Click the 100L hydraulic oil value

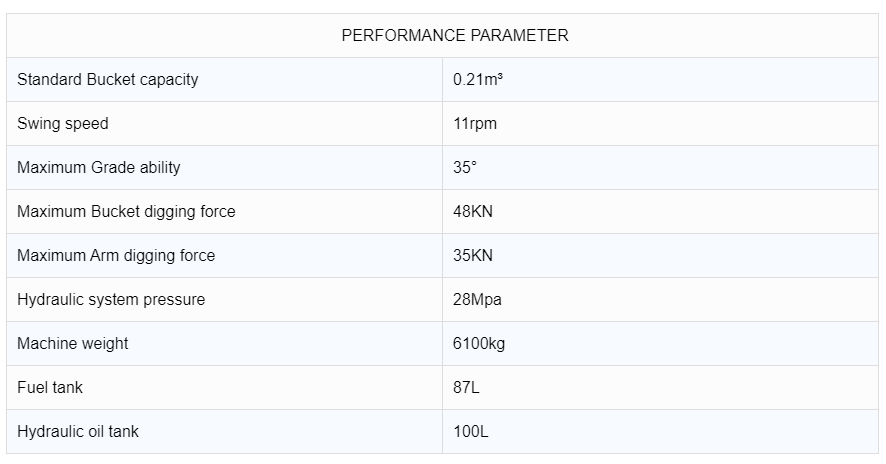pyautogui.click(x=470, y=431)
